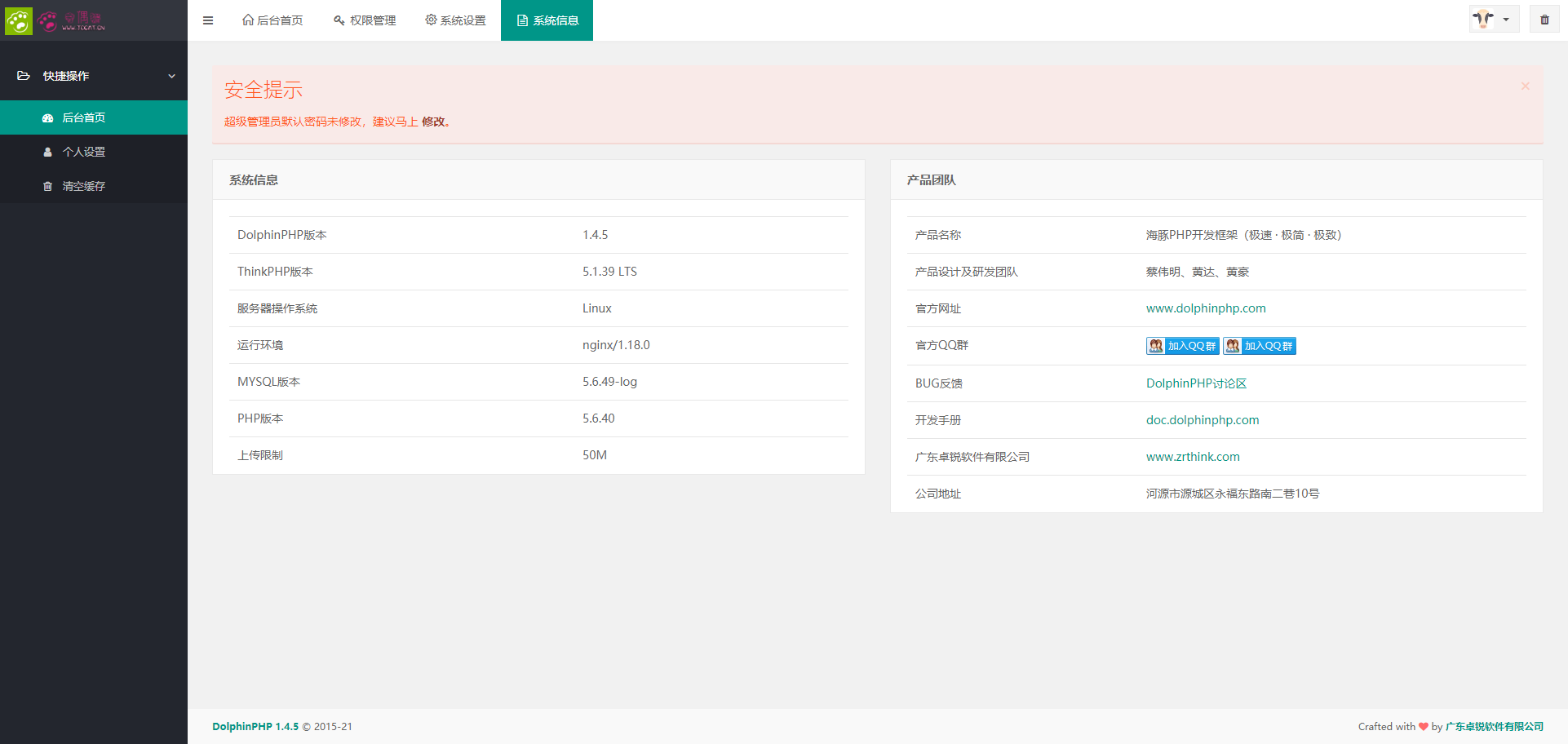Image resolution: width=1568 pixels, height=744 pixels.
Task: Click the 运行环境 value nginx/1.18.0
Action: [616, 345]
